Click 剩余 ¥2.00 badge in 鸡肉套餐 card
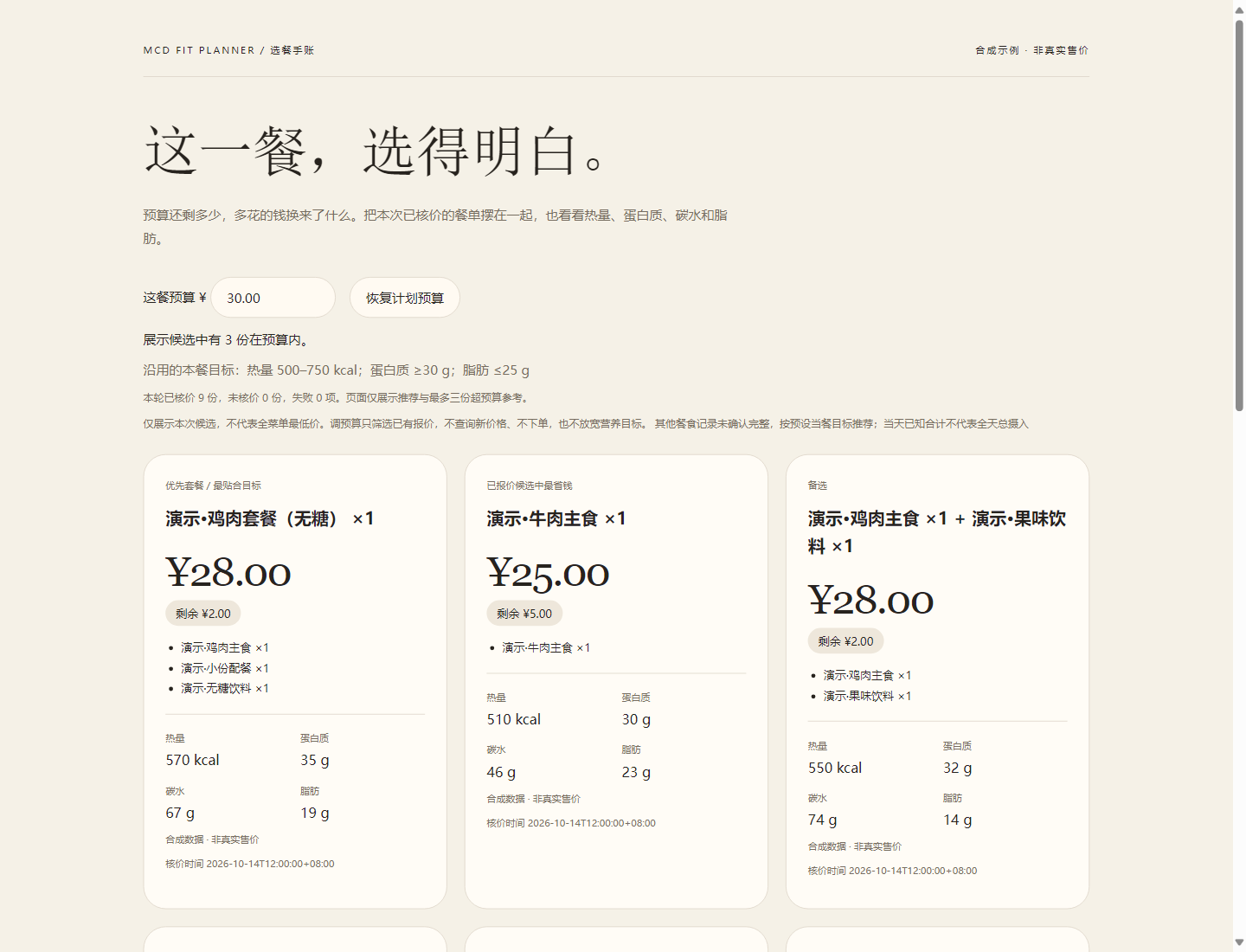Screen dimensions: 1246x952 203,614
